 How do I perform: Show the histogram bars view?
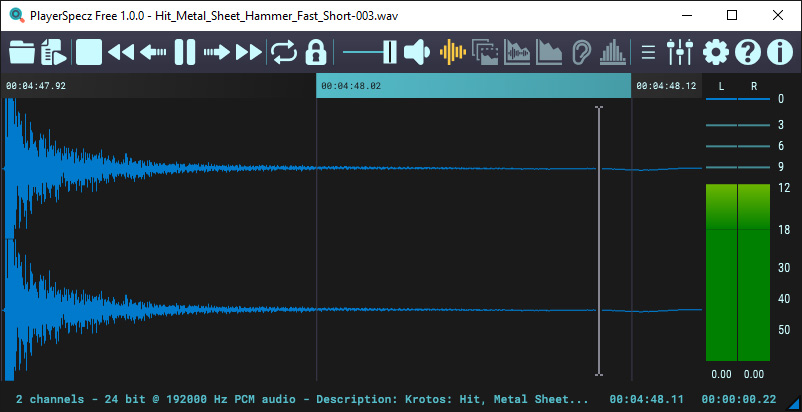(613, 51)
